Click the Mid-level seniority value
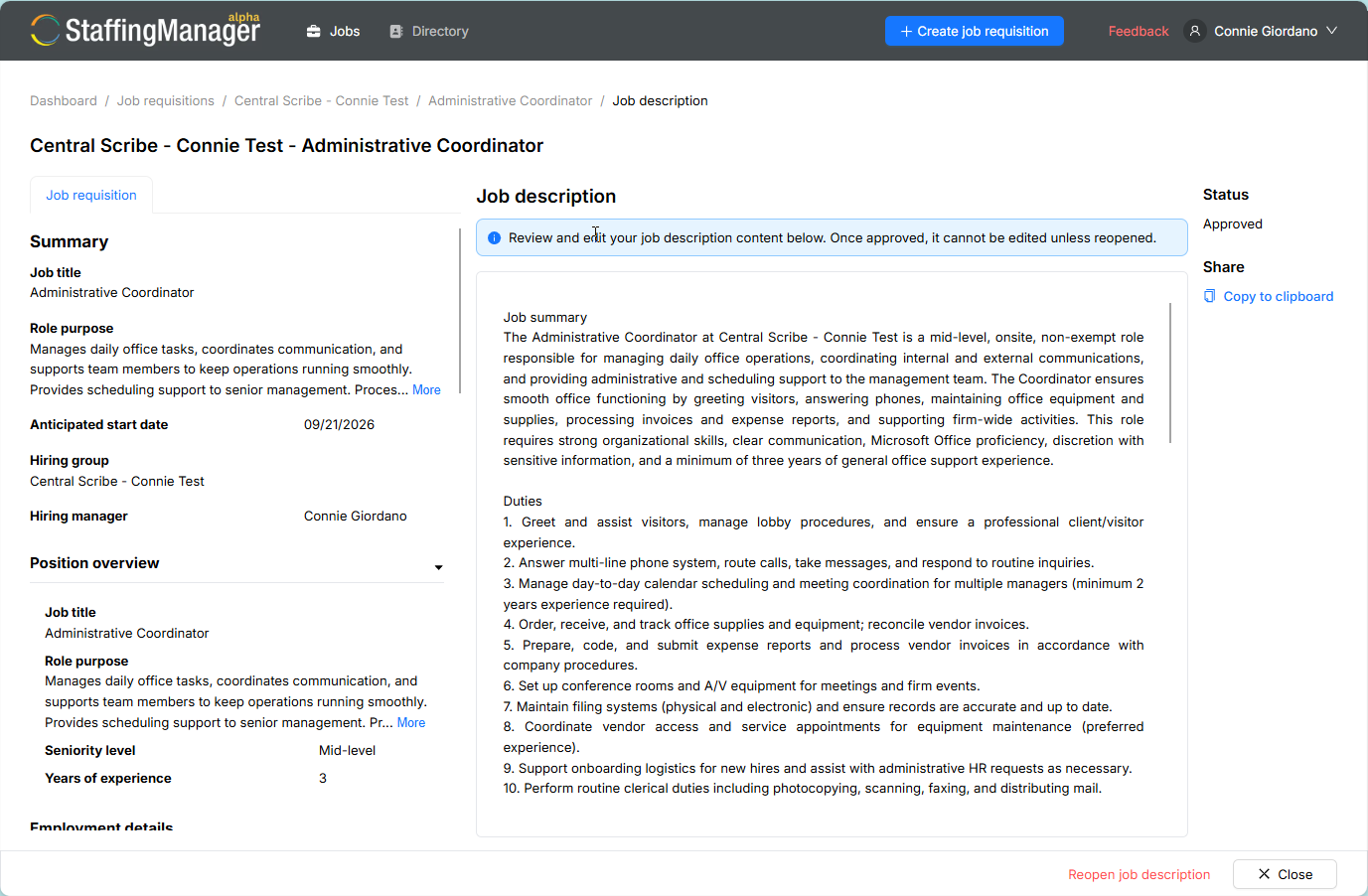 point(348,751)
